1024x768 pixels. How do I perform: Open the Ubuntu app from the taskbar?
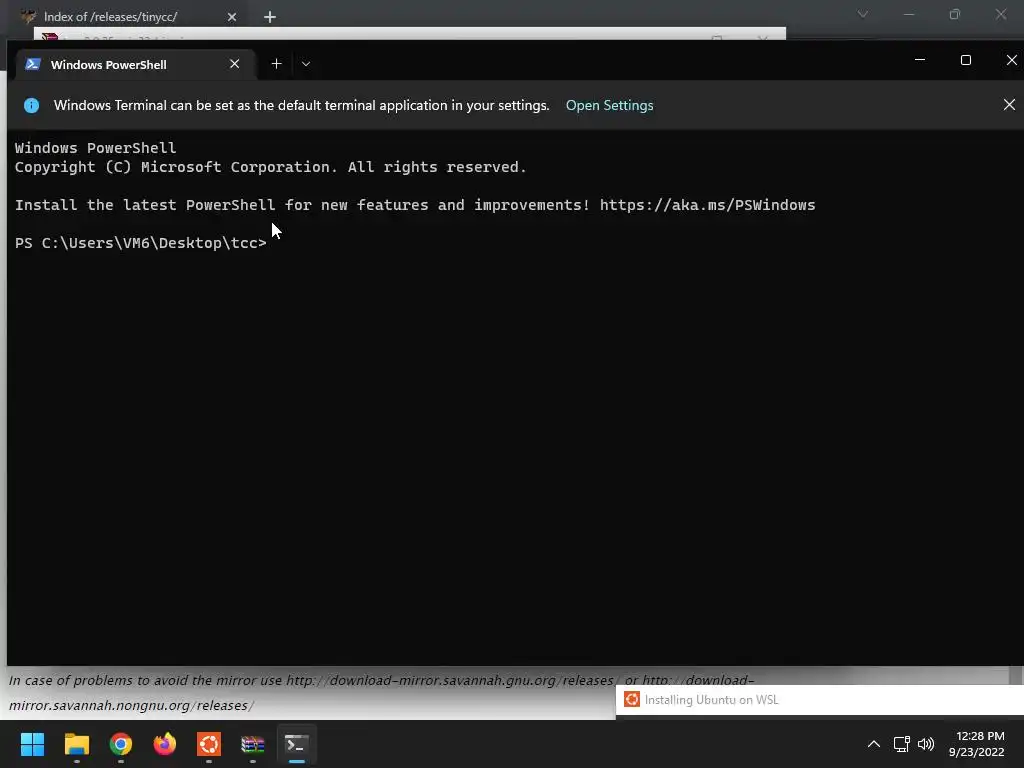(209, 744)
